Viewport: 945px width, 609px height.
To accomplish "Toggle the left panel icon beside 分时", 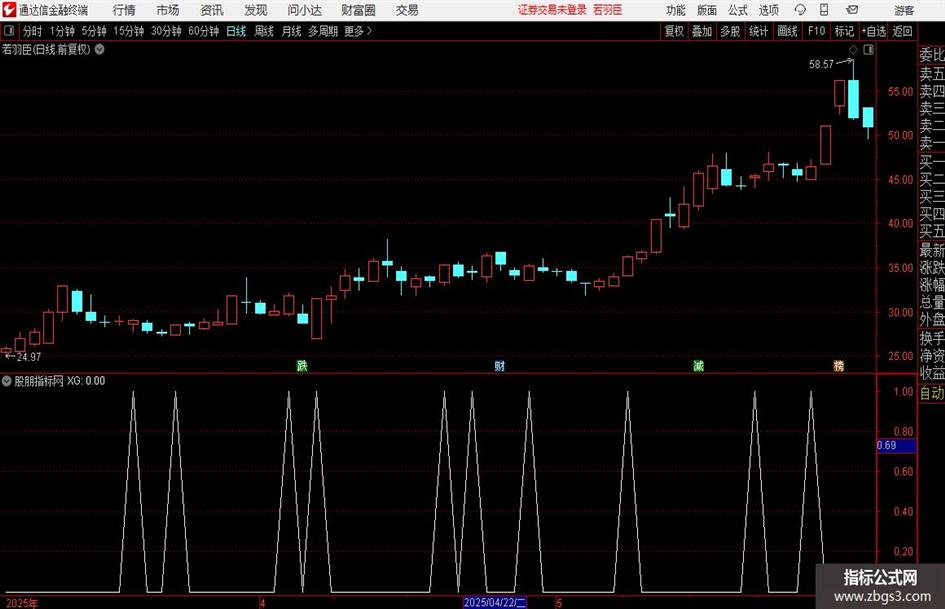I will click(9, 31).
